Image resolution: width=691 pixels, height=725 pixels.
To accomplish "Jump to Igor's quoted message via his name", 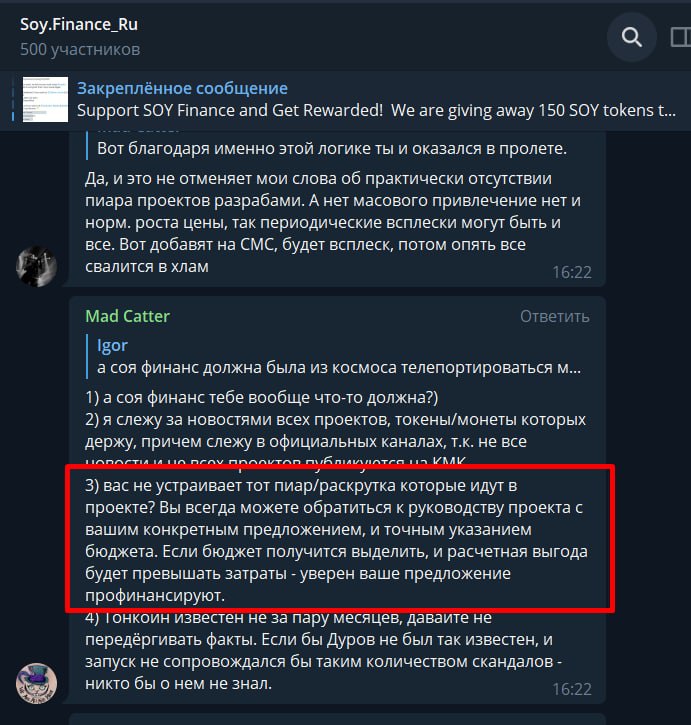I will [x=112, y=345].
